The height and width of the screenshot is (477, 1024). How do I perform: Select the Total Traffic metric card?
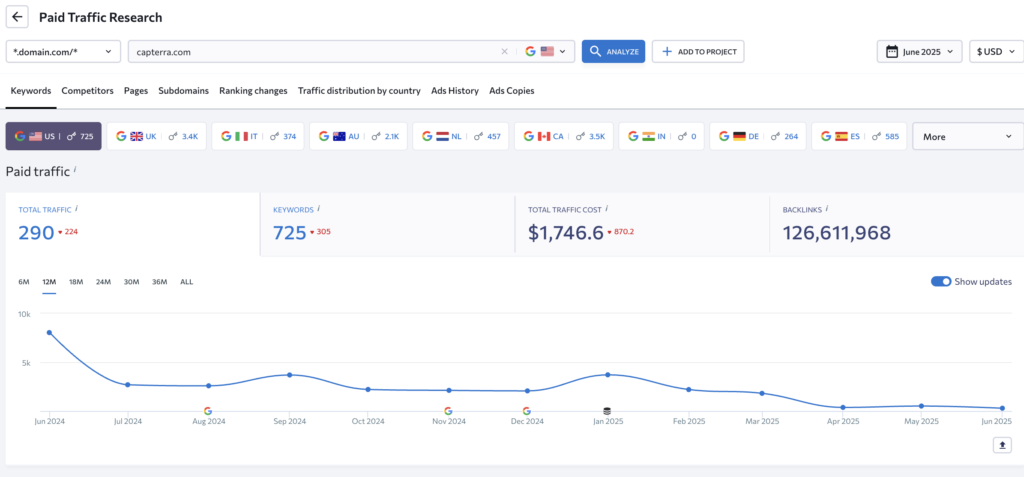tap(133, 224)
